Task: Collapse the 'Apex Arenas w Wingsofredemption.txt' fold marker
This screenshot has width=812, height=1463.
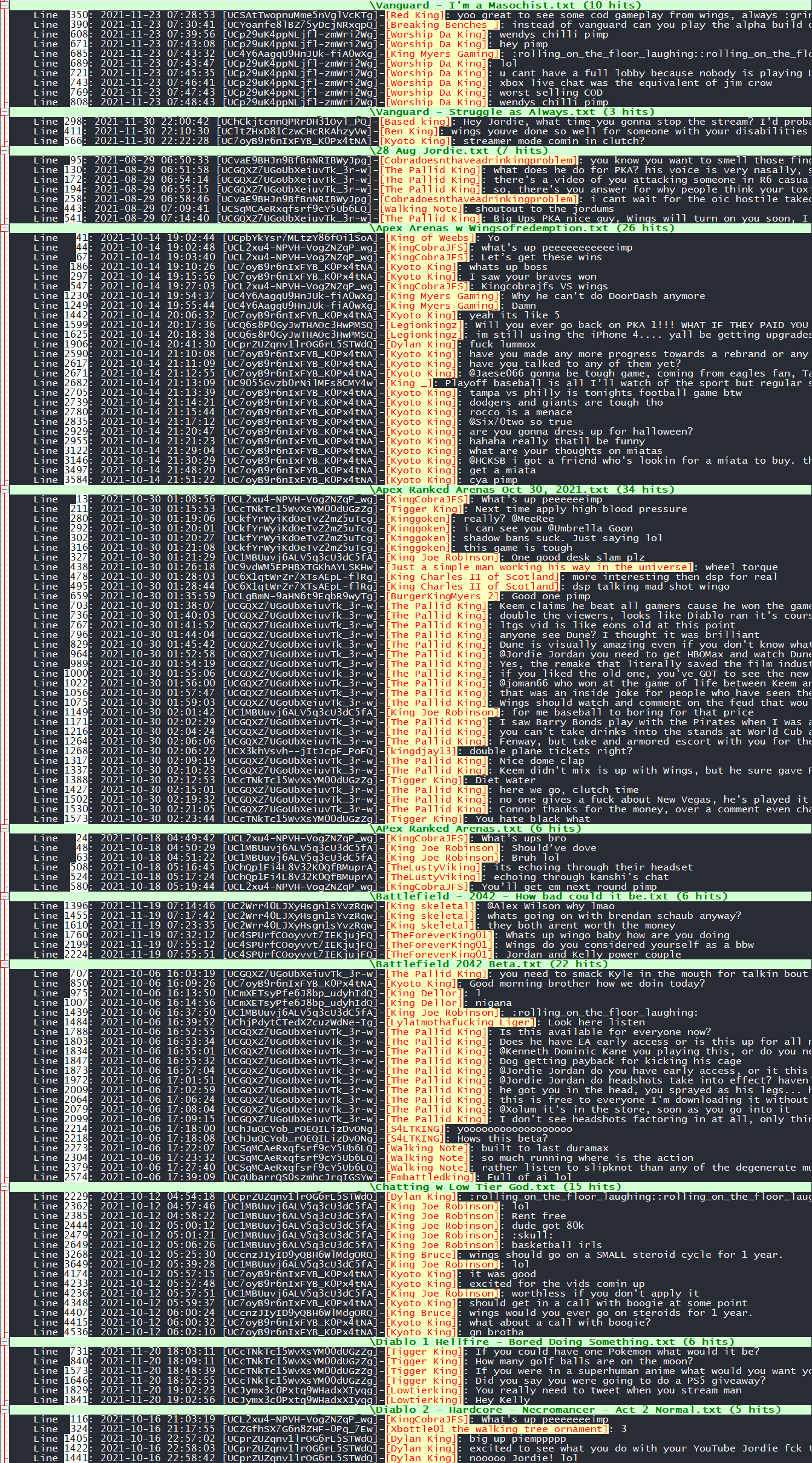Action: [x=4, y=228]
